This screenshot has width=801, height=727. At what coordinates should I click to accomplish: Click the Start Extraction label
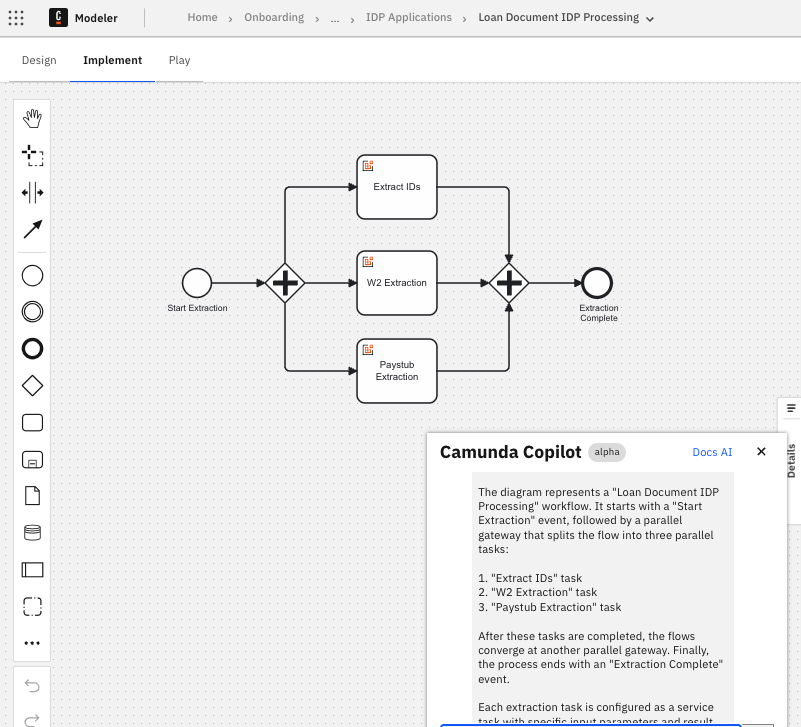click(x=197, y=308)
